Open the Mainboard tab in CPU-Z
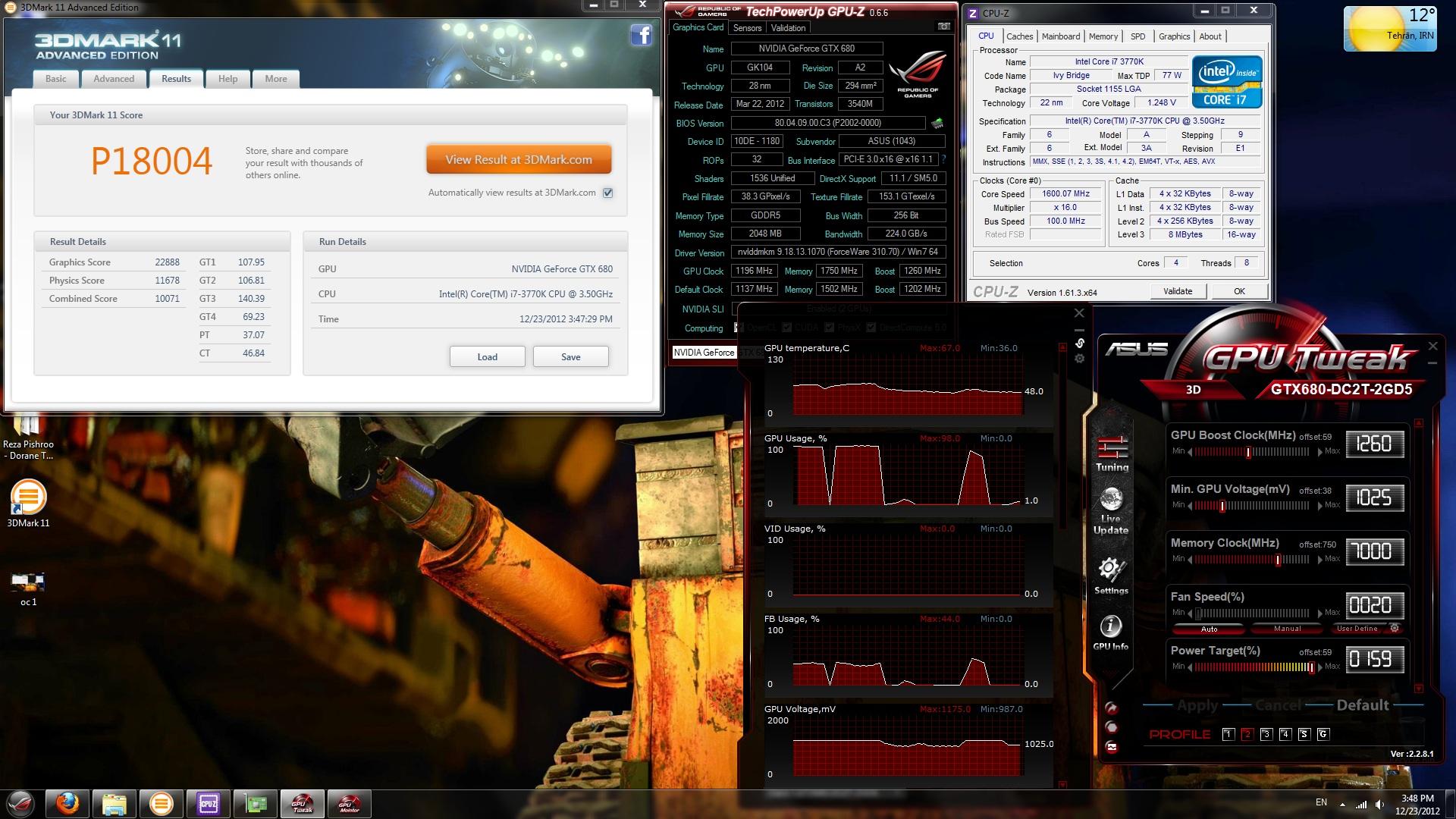 (1060, 36)
